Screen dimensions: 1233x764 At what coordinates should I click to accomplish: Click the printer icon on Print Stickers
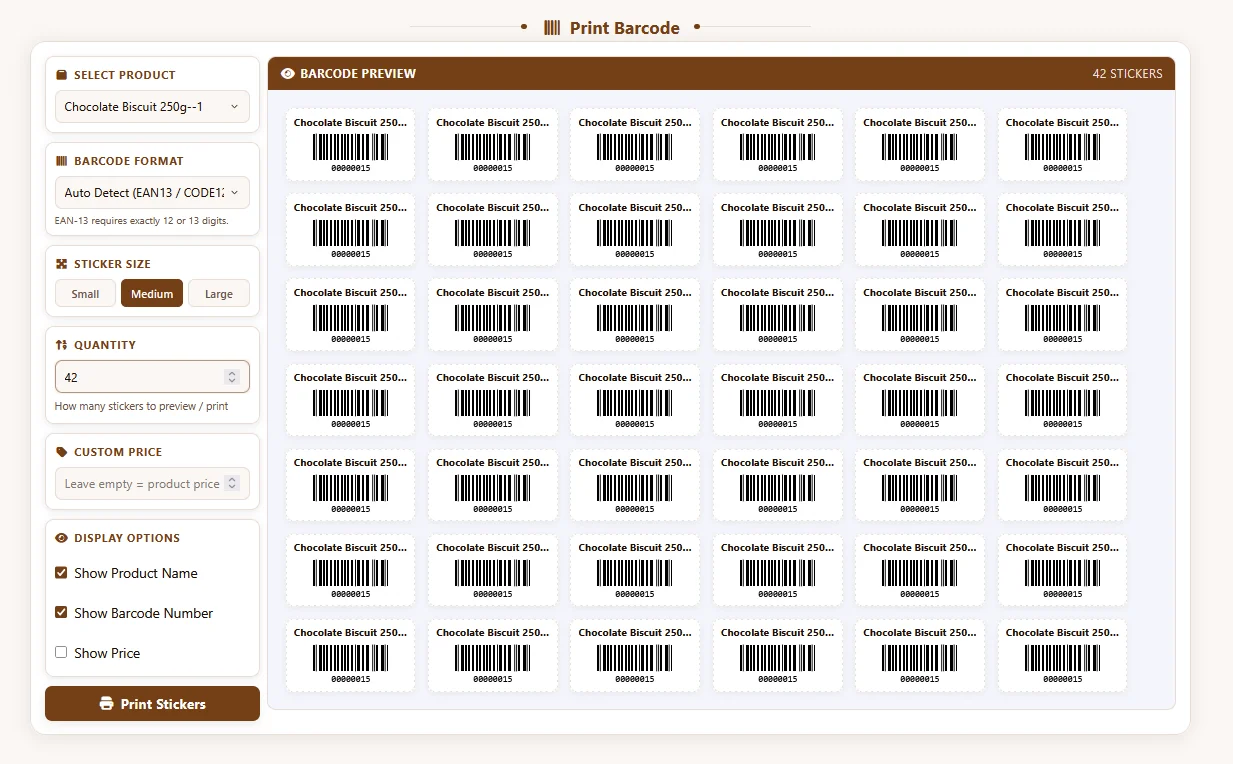(x=107, y=704)
